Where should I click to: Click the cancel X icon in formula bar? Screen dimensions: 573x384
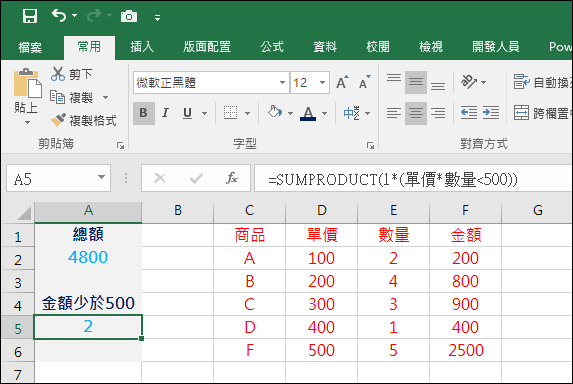pyautogui.click(x=160, y=179)
